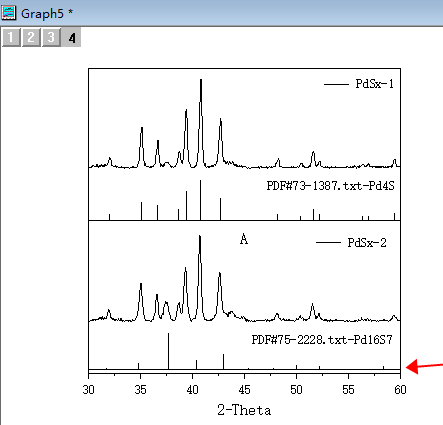Click the Graph5 window icon

(x=8, y=13)
